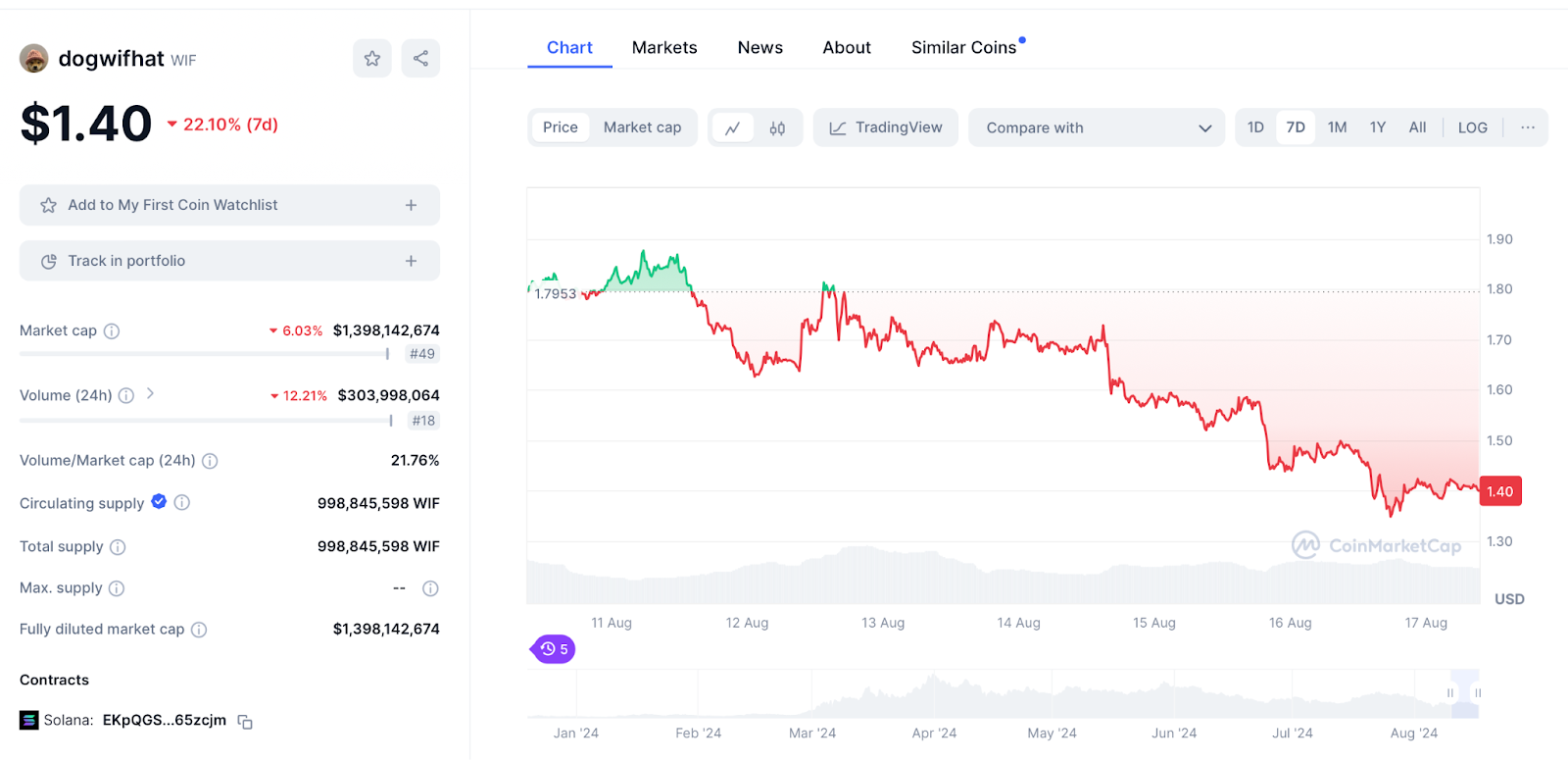1568x760 pixels.
Task: Open Max. supply info icon
Action: (117, 588)
